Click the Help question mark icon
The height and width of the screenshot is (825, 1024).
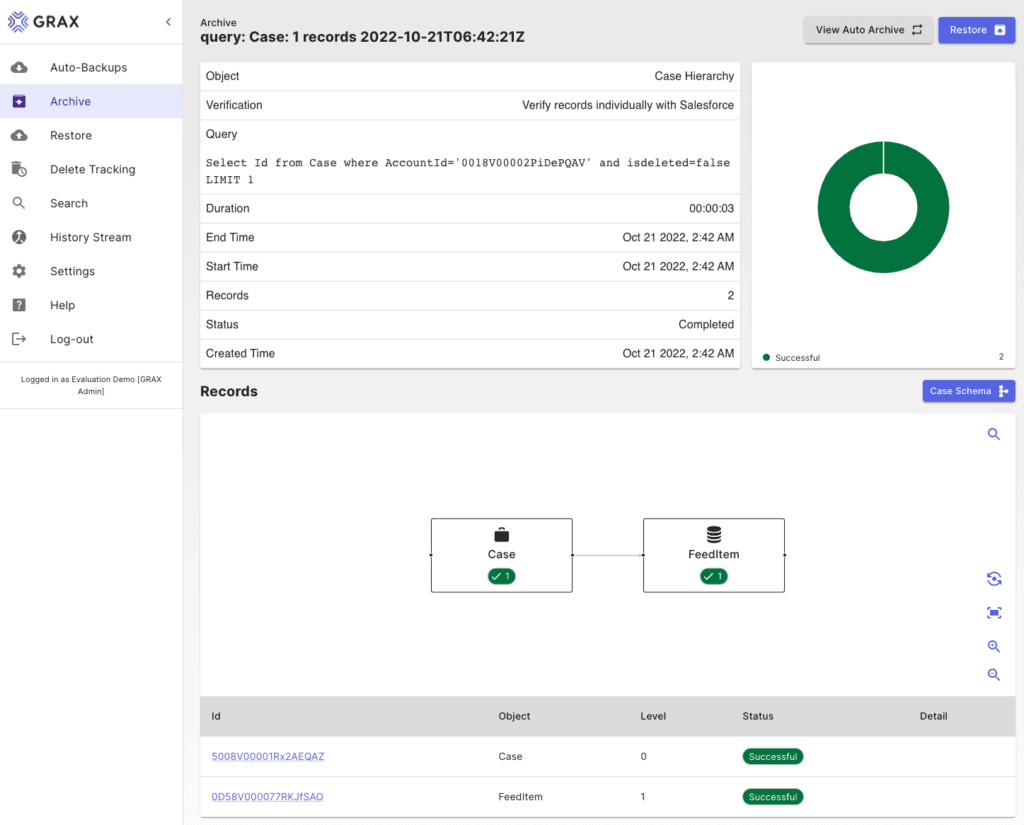coord(20,305)
